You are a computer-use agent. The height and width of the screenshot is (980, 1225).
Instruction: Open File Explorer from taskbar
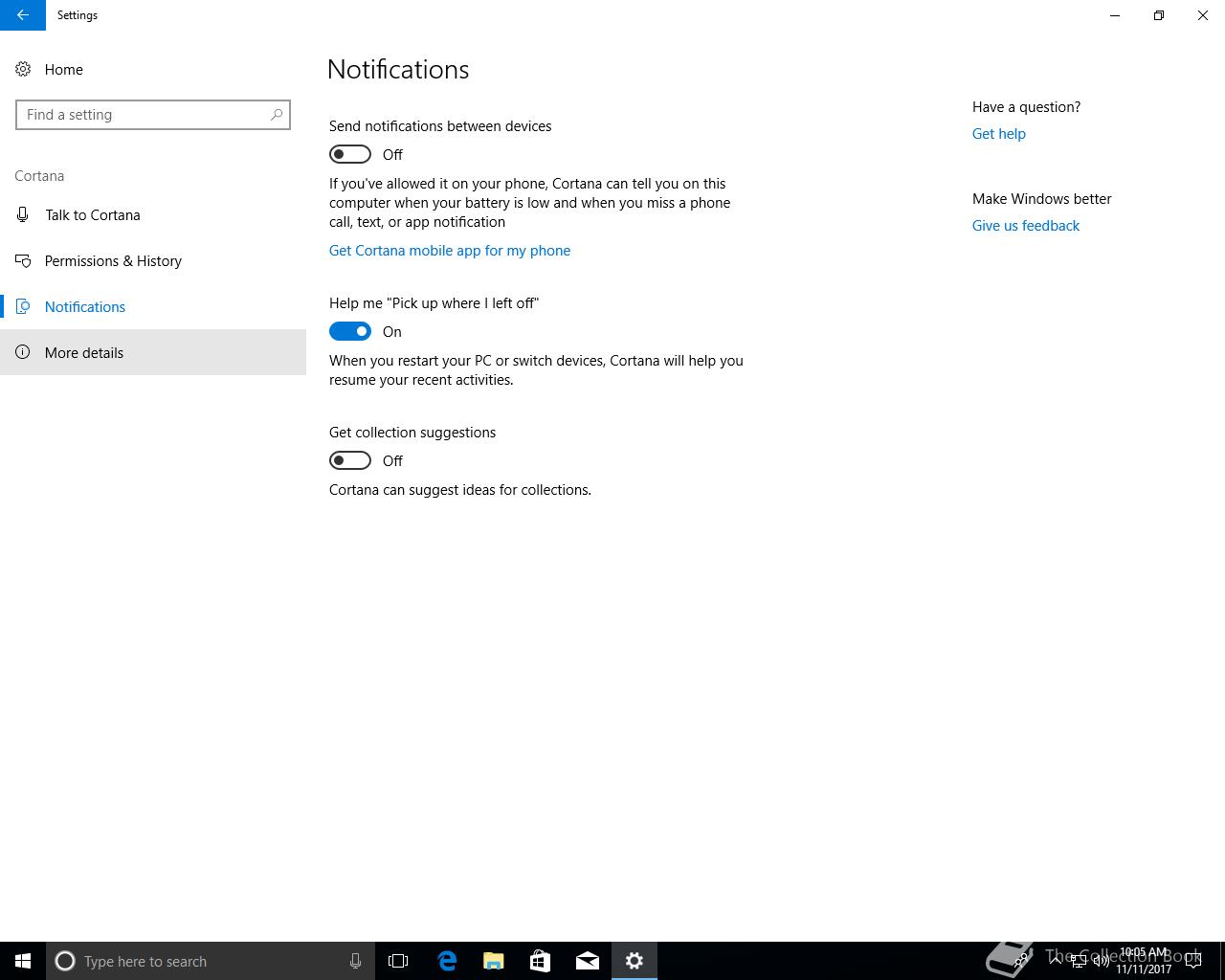[494, 961]
